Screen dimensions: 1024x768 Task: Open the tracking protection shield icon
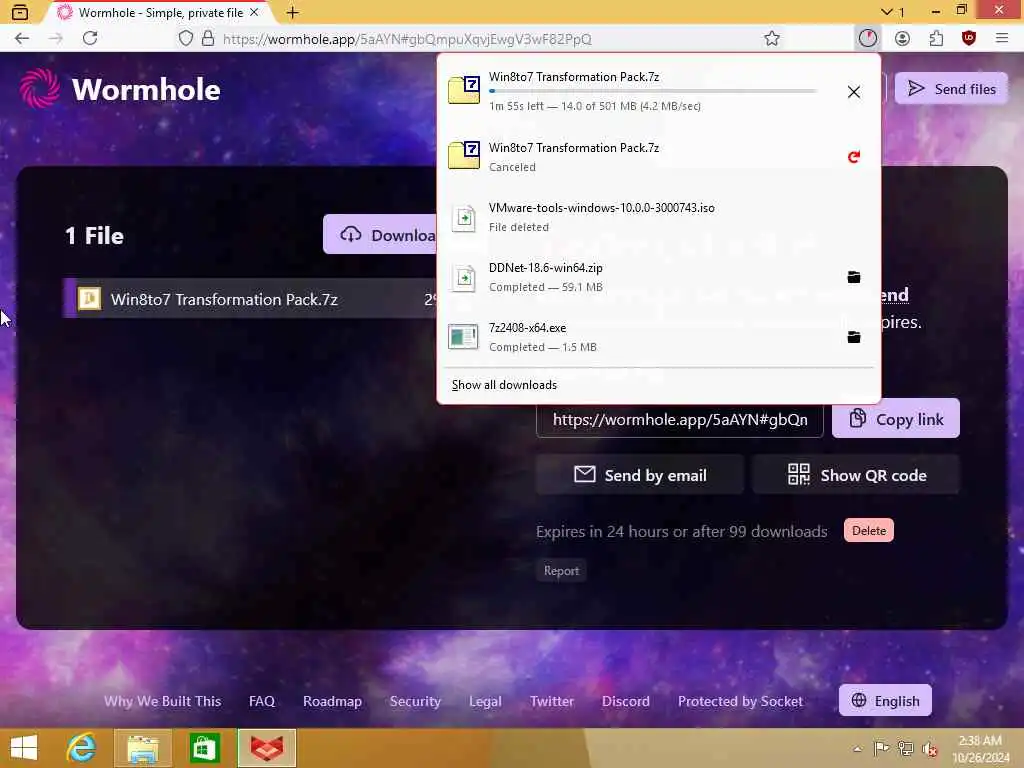point(186,39)
